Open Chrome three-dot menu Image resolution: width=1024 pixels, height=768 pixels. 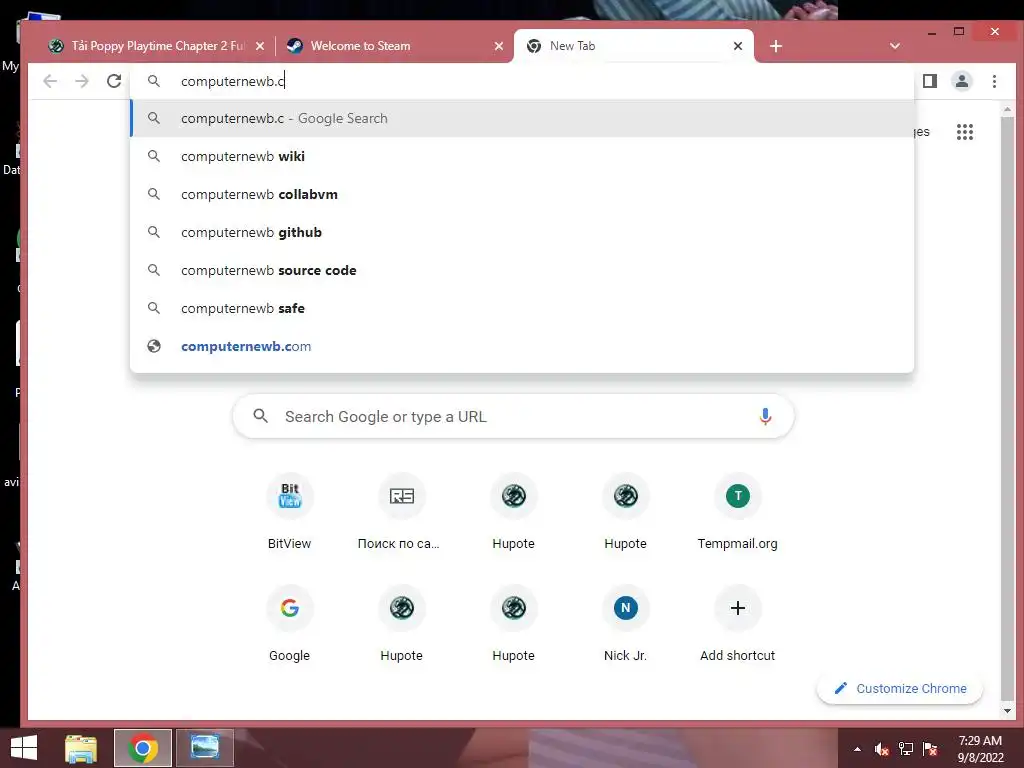994,81
